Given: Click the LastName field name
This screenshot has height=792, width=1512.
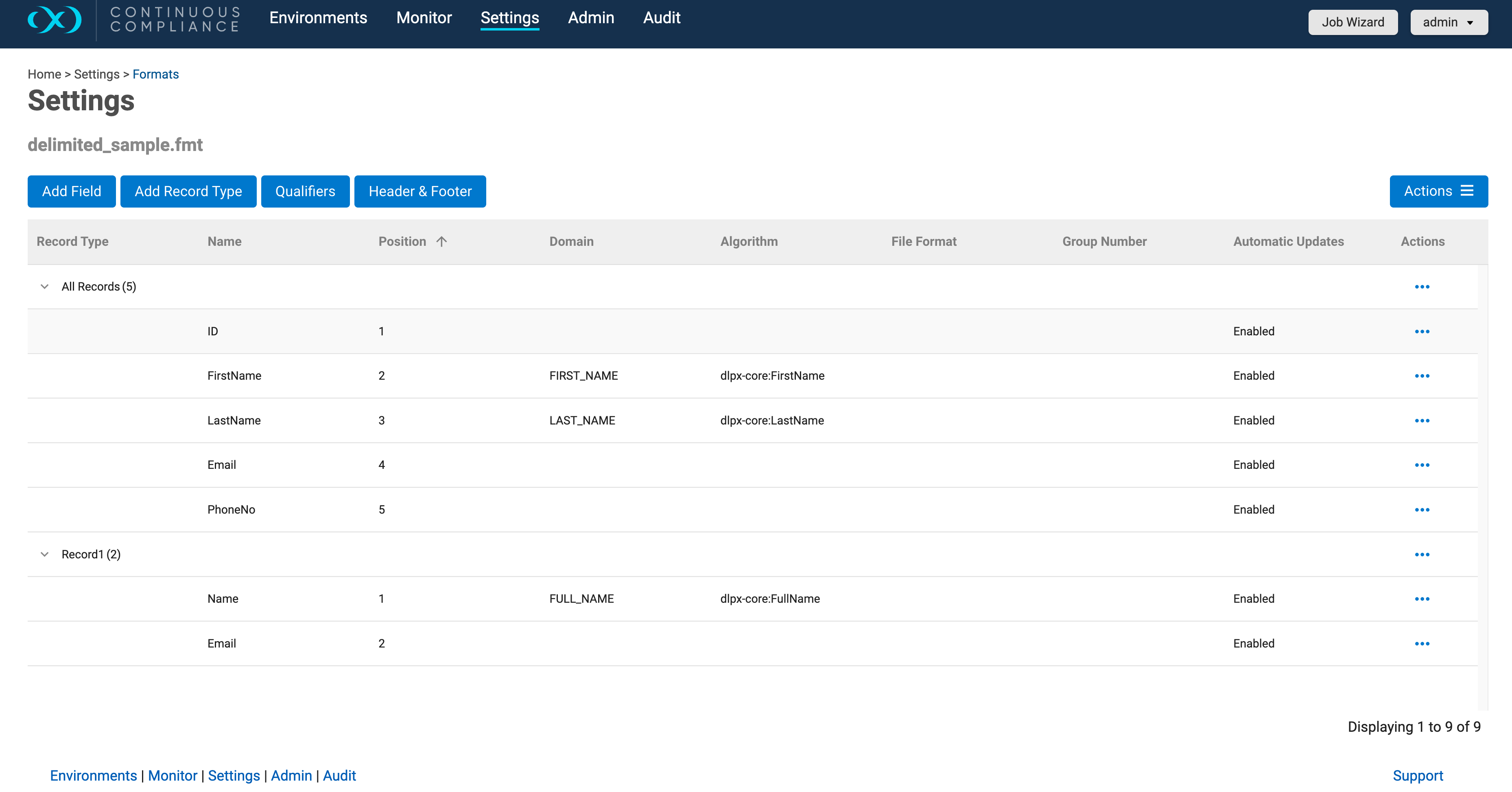Looking at the screenshot, I should point(234,420).
